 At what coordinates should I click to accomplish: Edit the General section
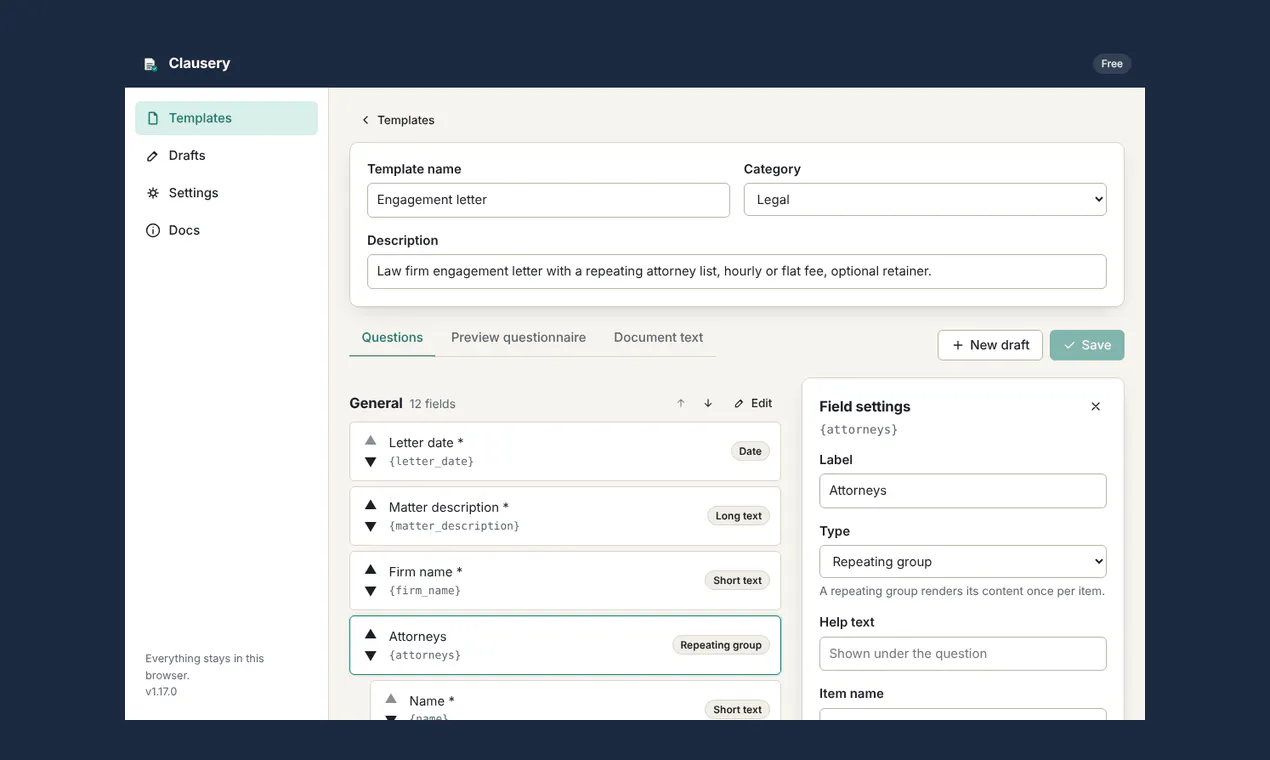pos(753,403)
